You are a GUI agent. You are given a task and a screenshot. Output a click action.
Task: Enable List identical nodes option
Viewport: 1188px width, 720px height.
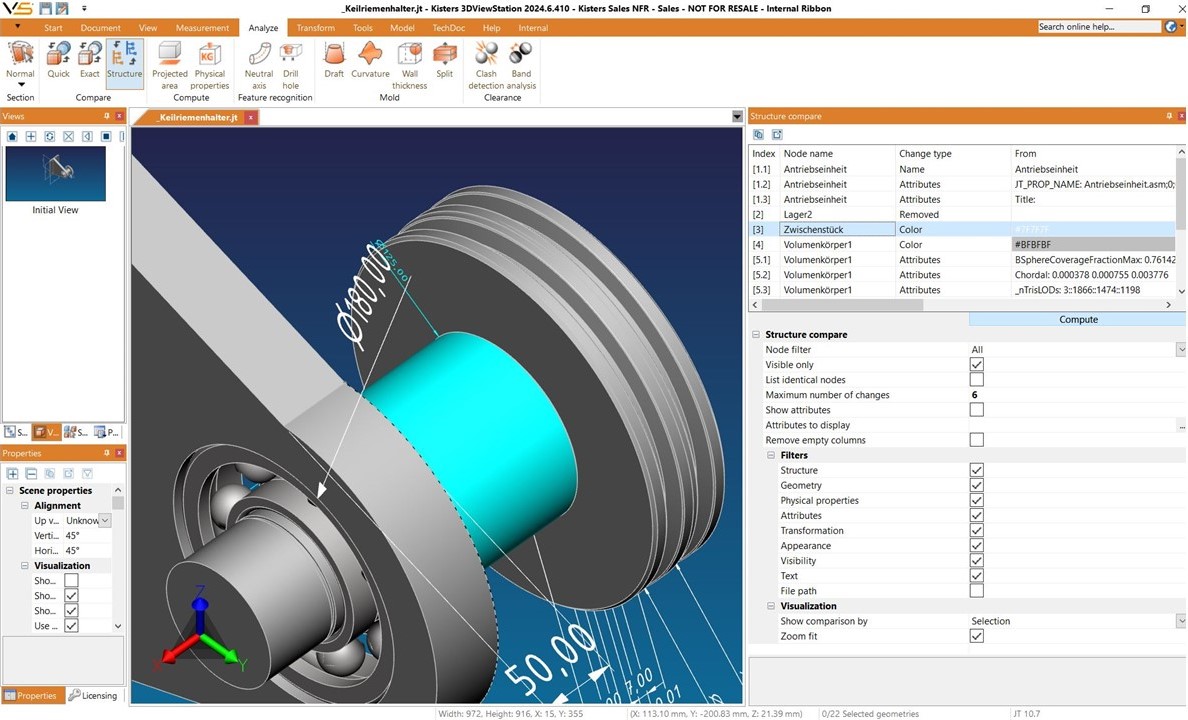[x=976, y=379]
